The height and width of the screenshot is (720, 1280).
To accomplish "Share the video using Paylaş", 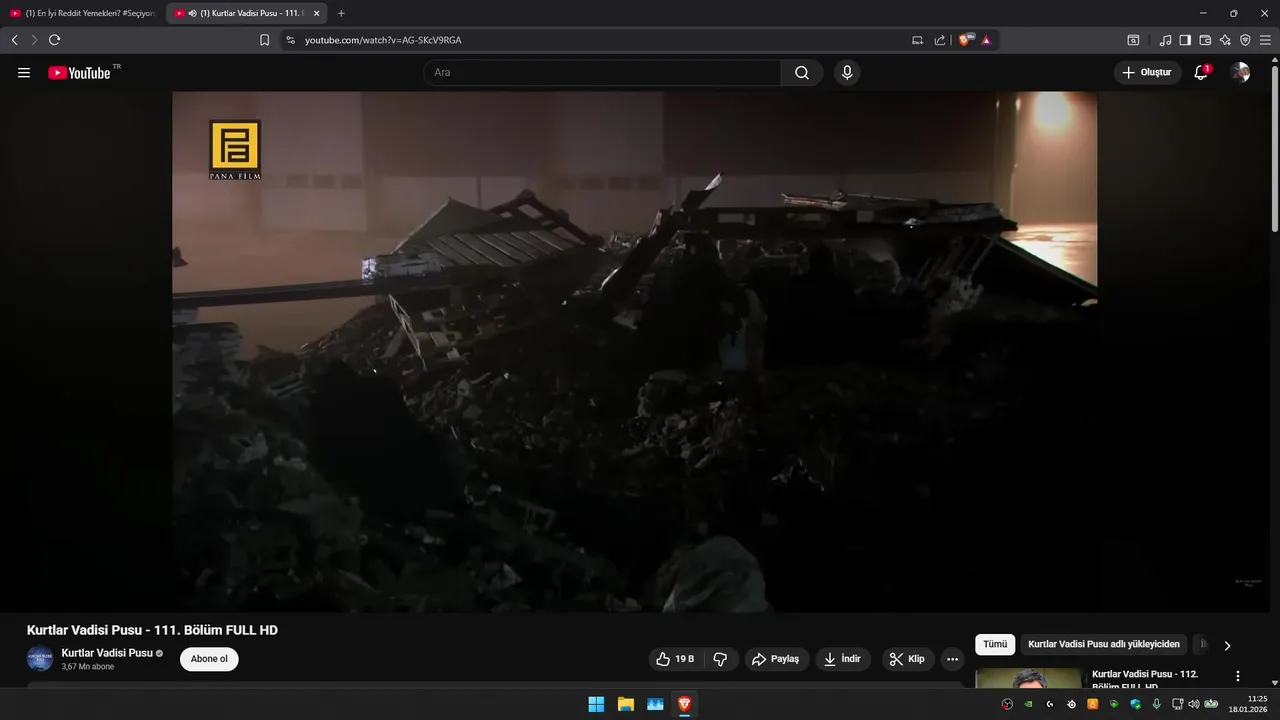I will [x=776, y=659].
